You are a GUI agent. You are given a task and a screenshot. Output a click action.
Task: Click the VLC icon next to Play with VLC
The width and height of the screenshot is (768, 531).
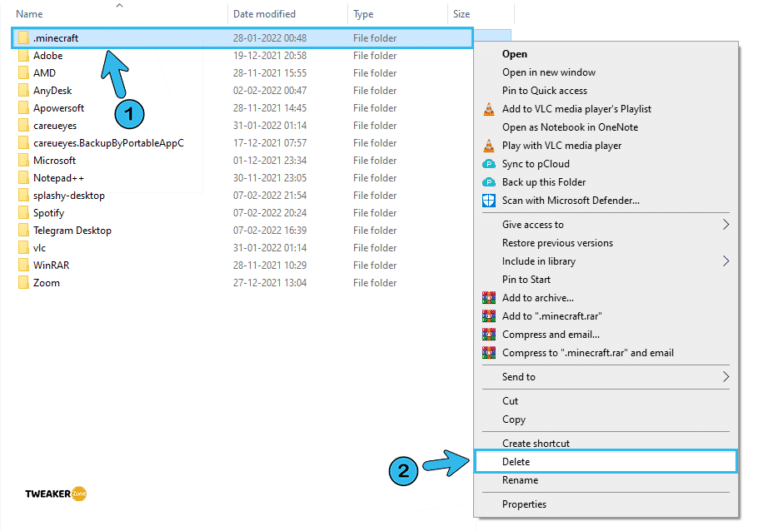tap(489, 146)
